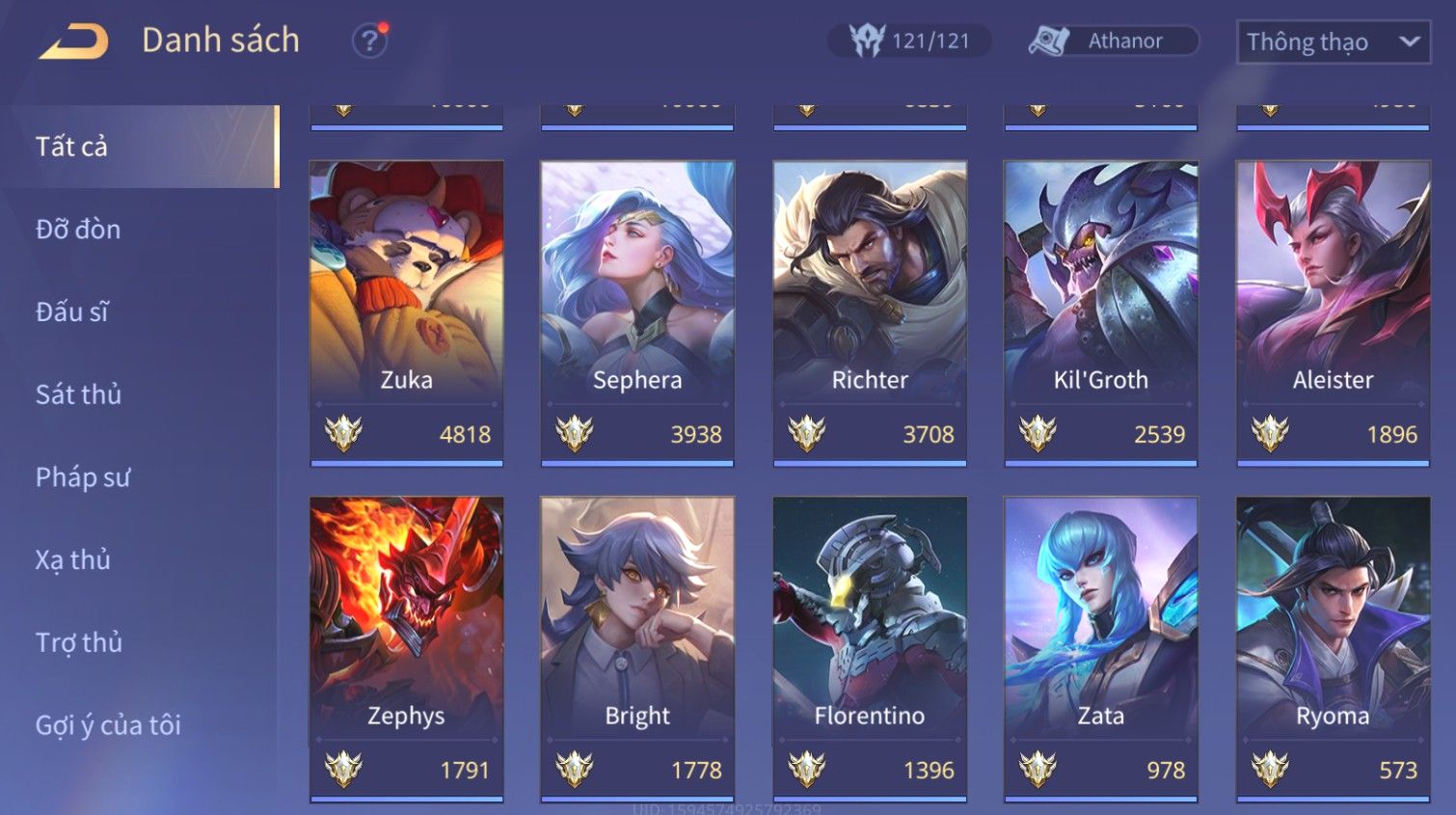Click the Athanor flag icon
Screen dimensions: 1456x815
tap(1048, 41)
